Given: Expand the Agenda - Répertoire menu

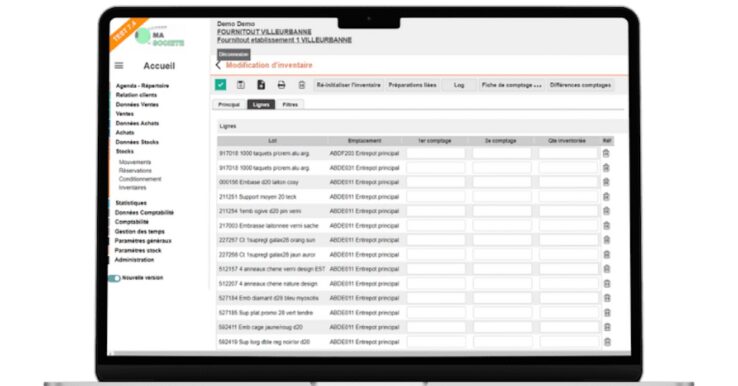Looking at the screenshot, I should [142, 86].
